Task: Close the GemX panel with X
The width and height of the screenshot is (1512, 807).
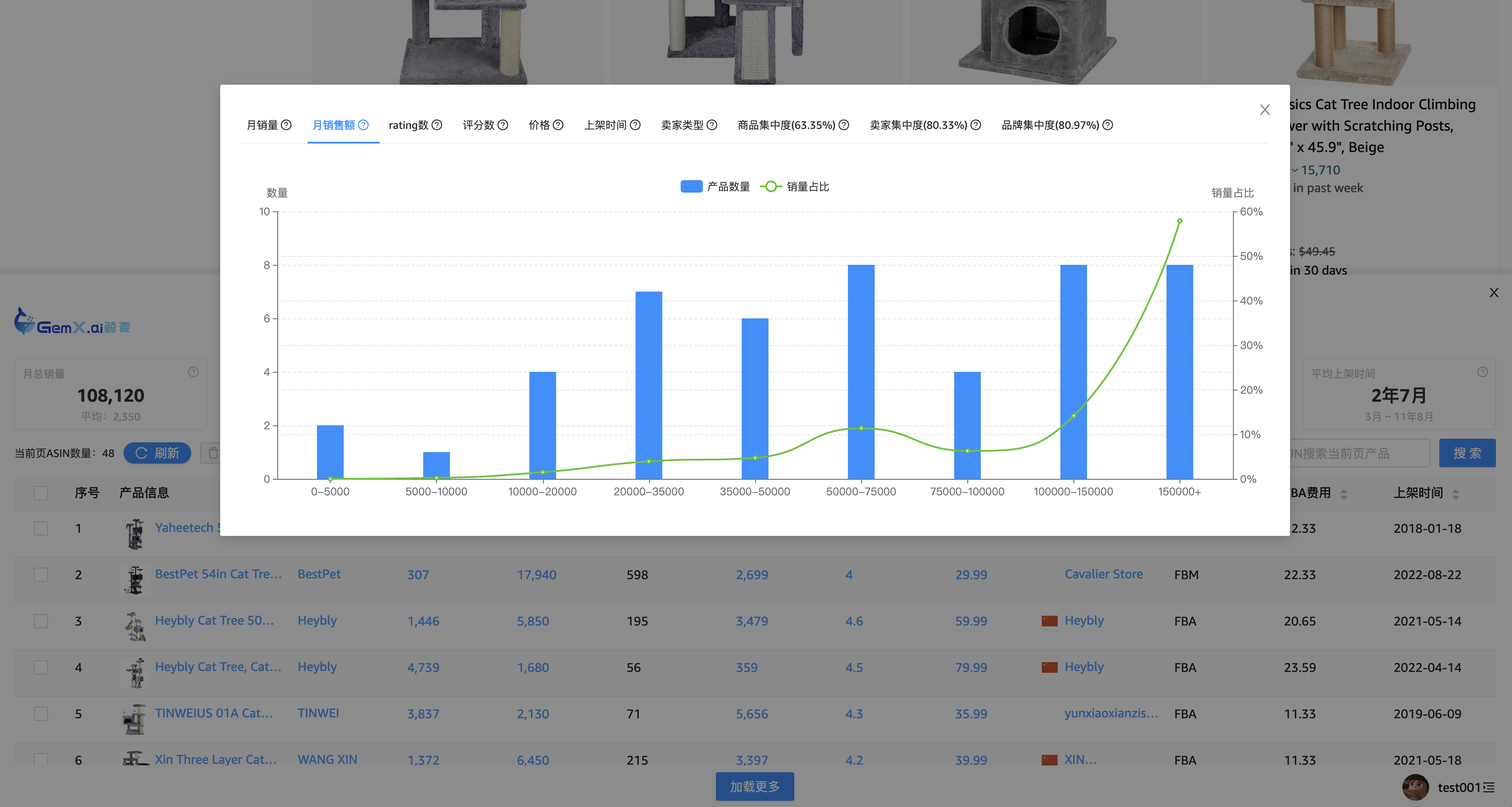Action: coord(1494,292)
